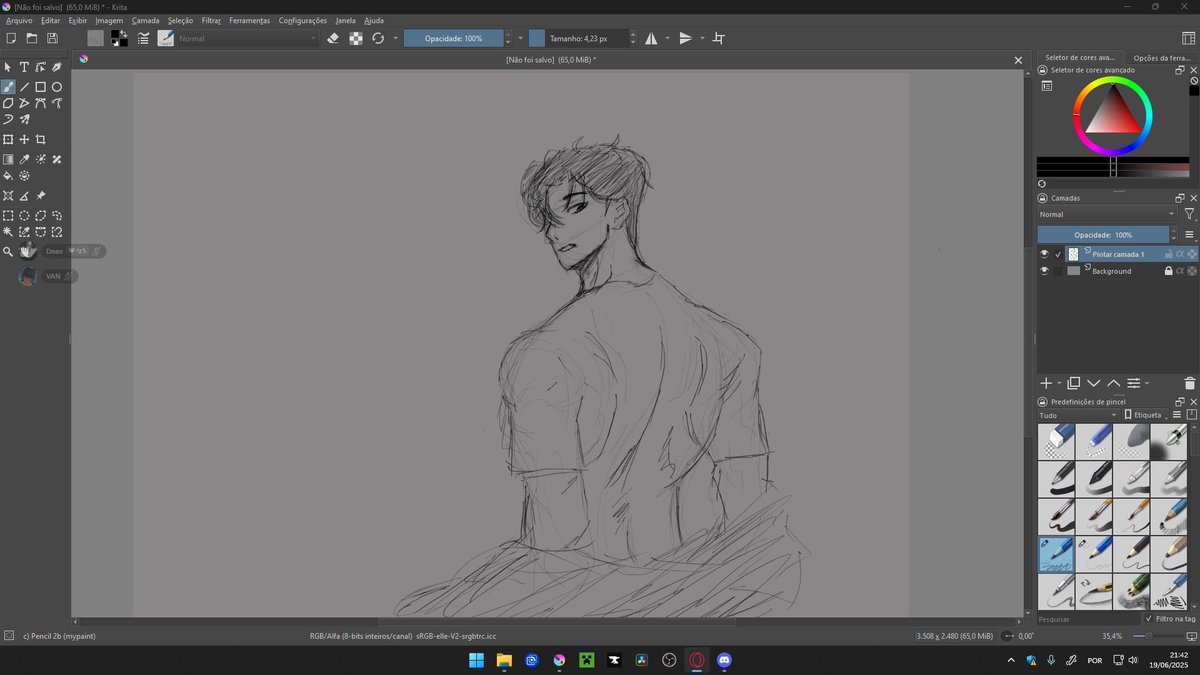The height and width of the screenshot is (675, 1200).
Task: Switch to Opções da ferramenta tab
Action: 1159,58
